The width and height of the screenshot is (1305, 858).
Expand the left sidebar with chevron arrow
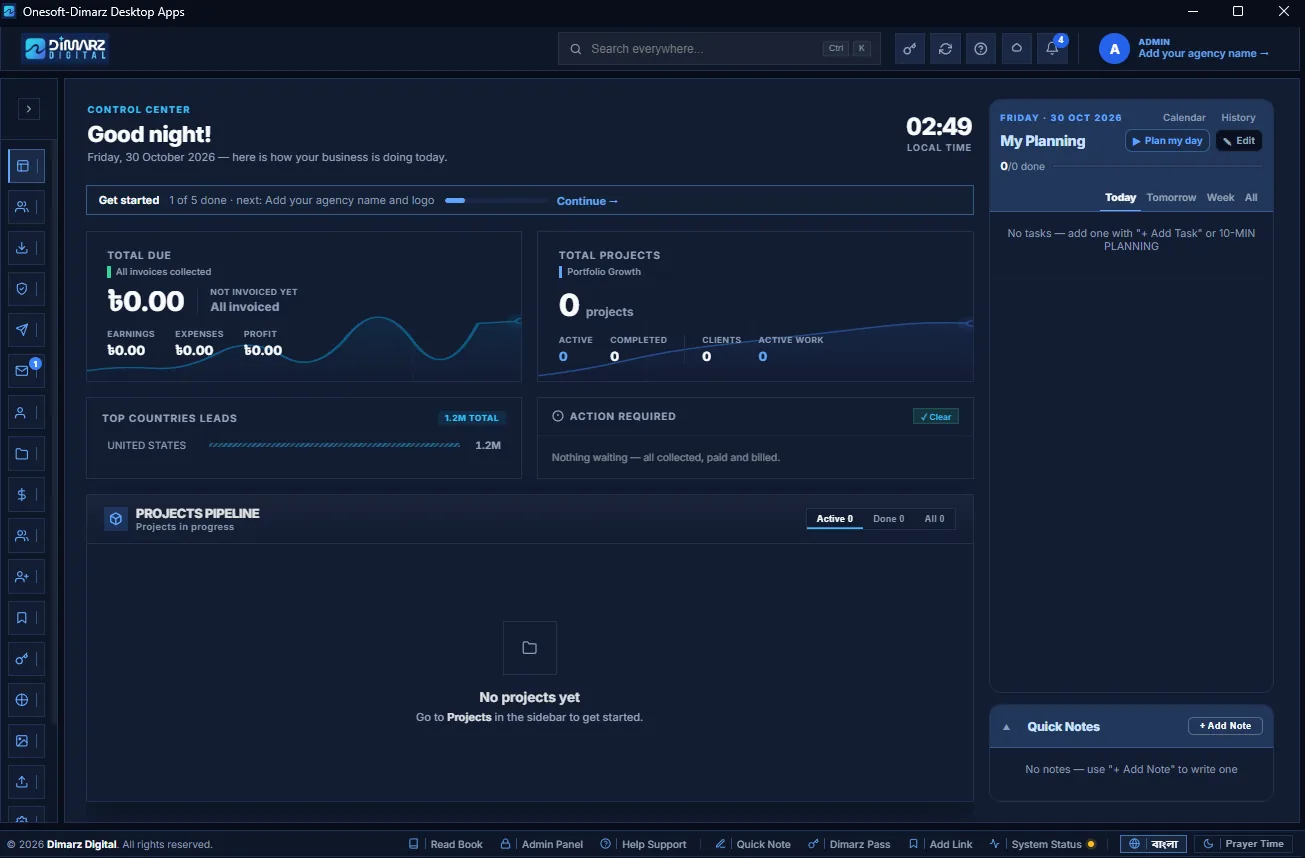point(29,108)
